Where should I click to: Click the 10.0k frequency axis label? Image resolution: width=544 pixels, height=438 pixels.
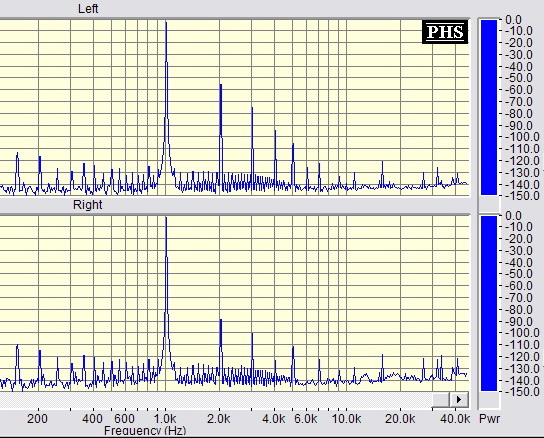(x=346, y=419)
